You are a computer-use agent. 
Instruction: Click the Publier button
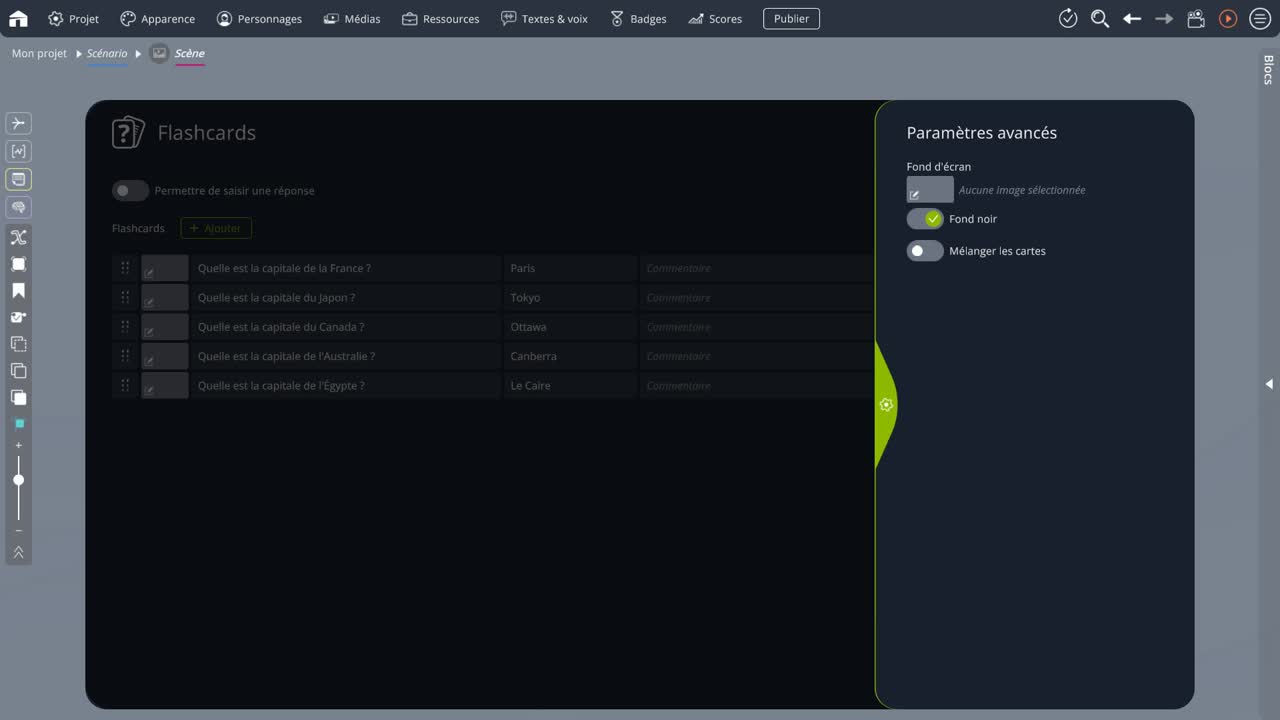(x=791, y=18)
